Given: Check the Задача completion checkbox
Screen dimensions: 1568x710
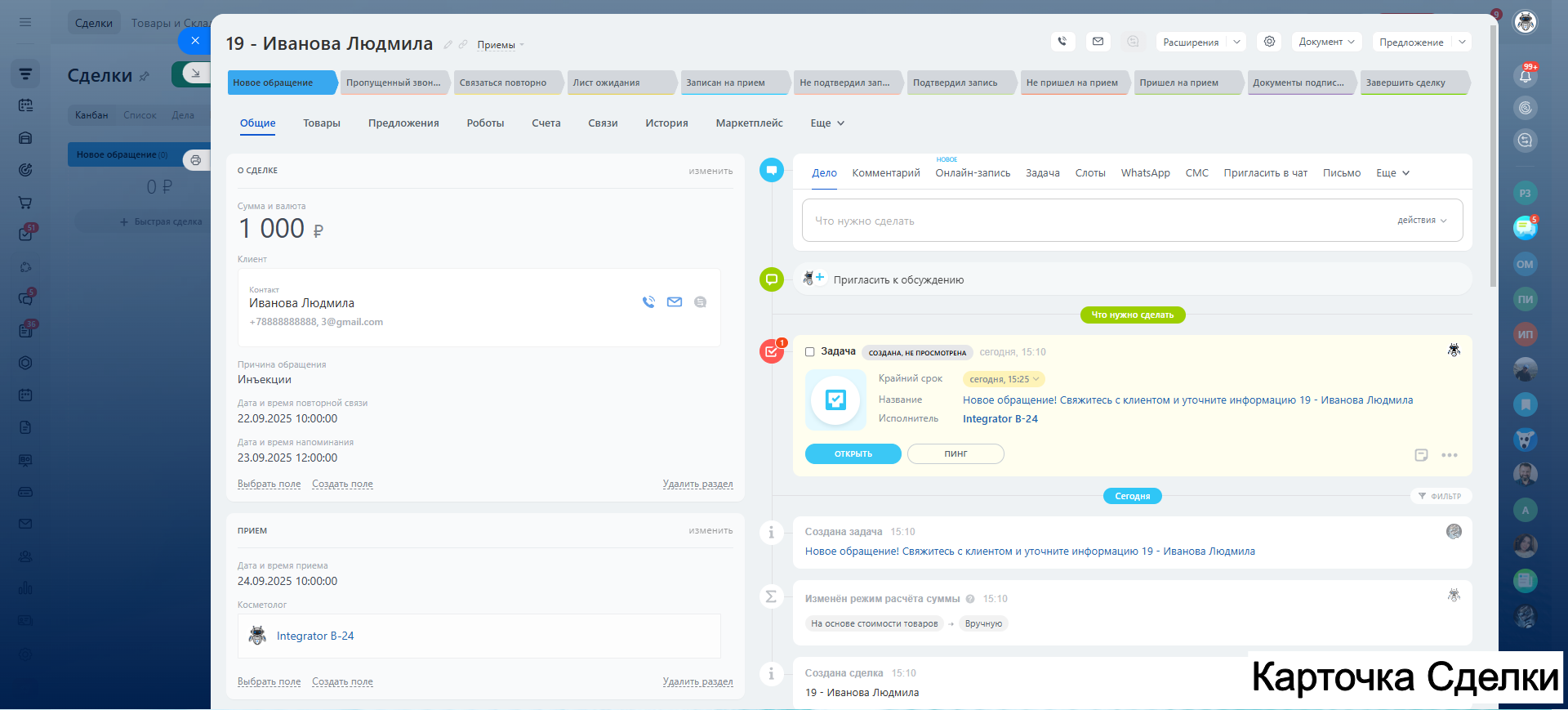Looking at the screenshot, I should pyautogui.click(x=810, y=352).
